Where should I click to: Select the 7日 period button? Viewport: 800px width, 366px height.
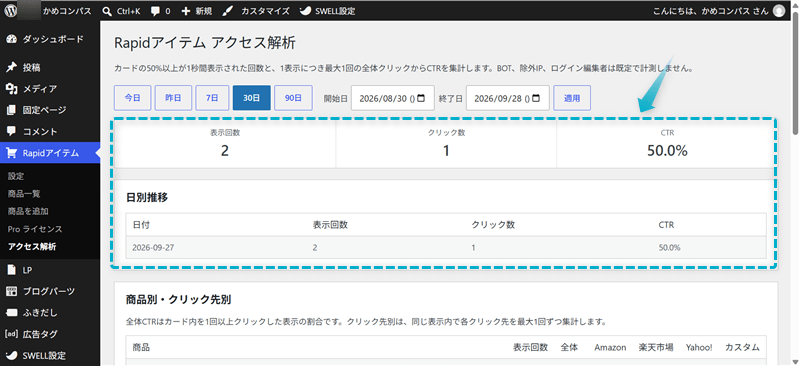pos(212,98)
